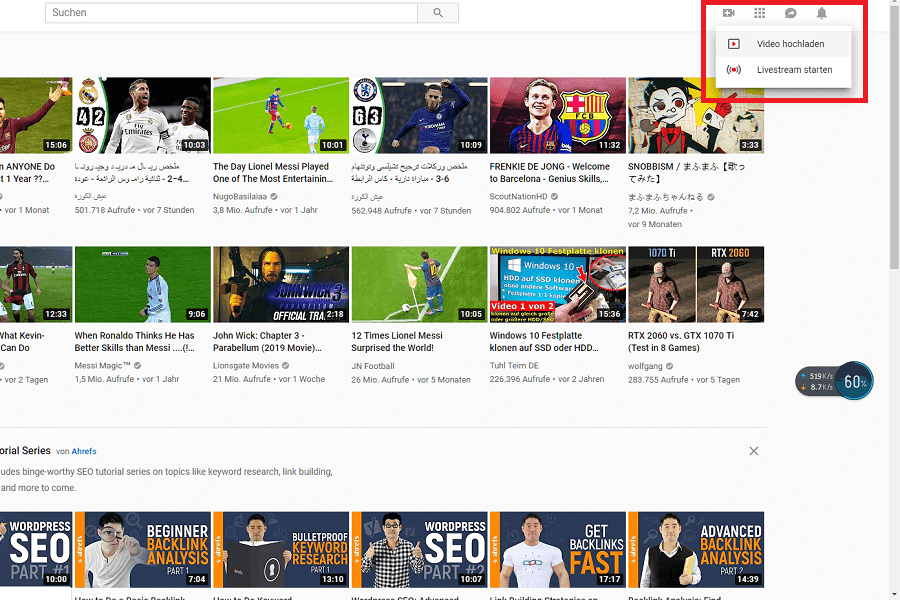The image size is (900, 600).
Task: Open the YouTube apps grid icon
Action: (759, 13)
